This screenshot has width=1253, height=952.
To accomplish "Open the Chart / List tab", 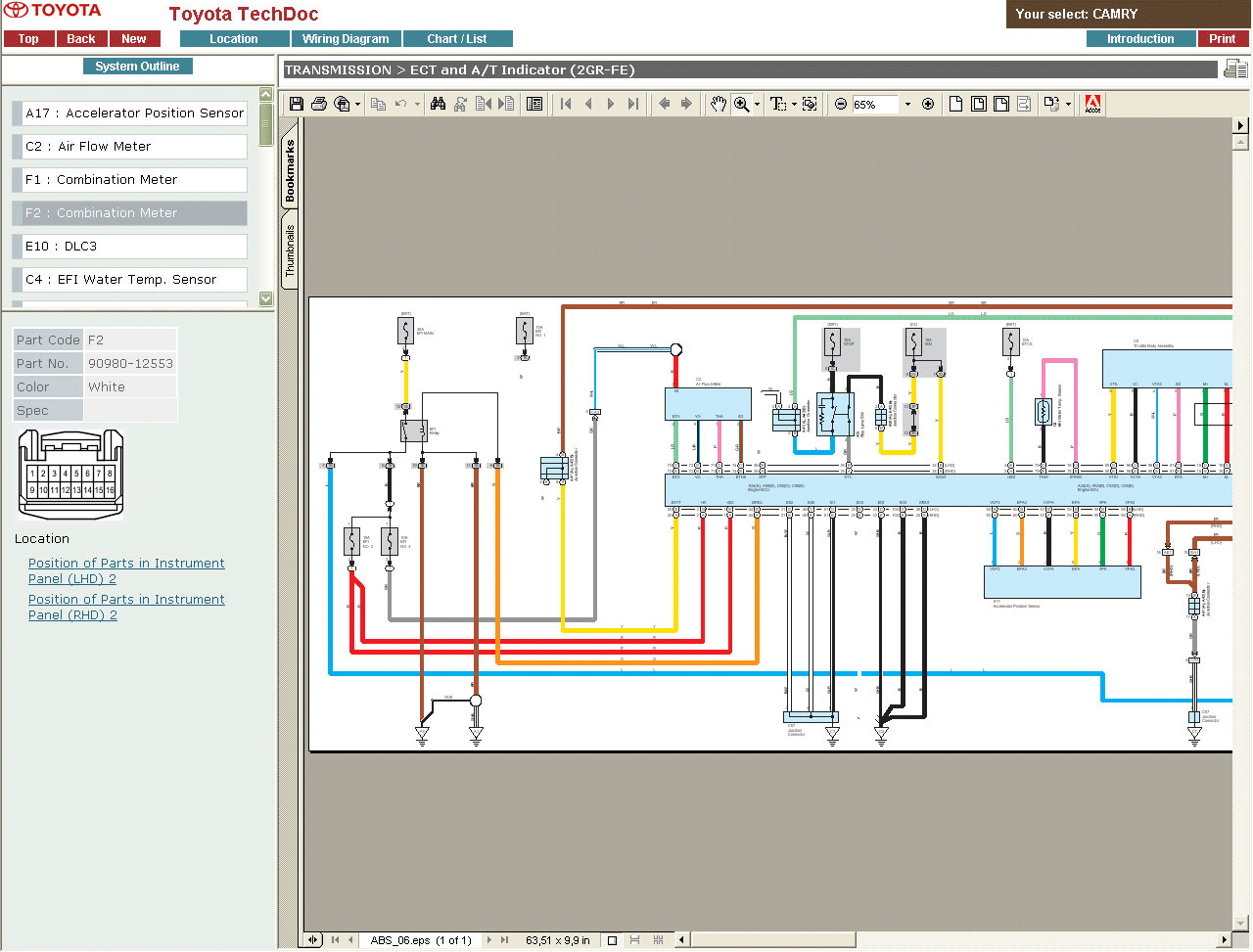I will 457,39.
